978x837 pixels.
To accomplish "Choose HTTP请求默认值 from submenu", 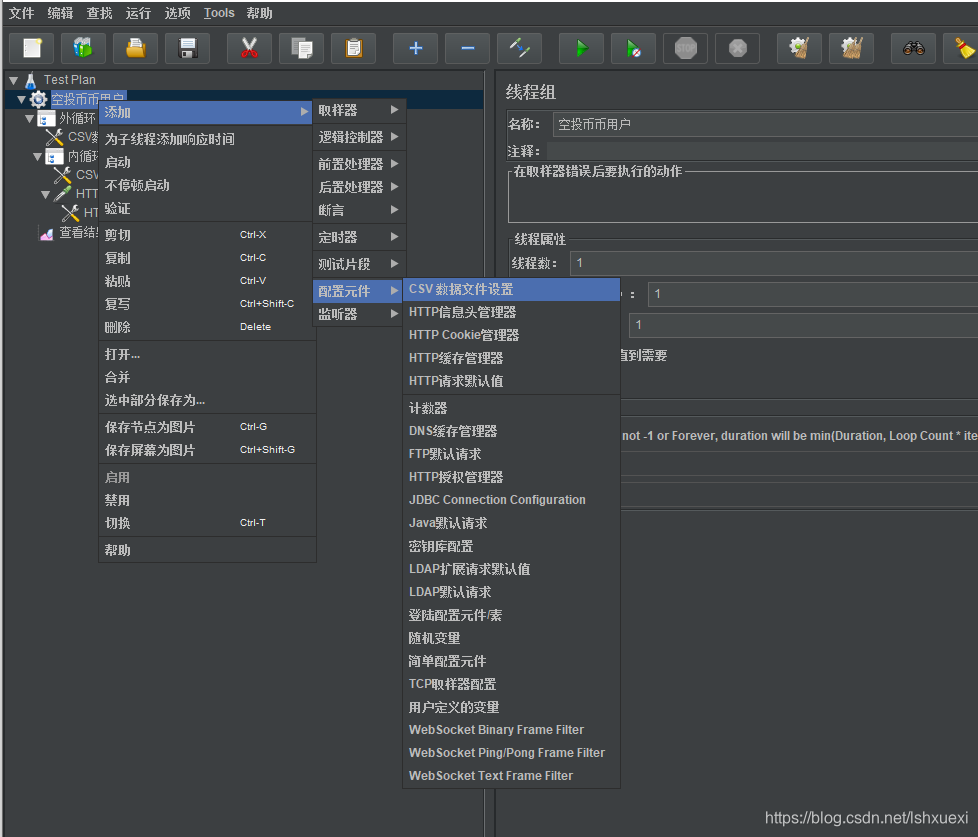I will pyautogui.click(x=511, y=381).
